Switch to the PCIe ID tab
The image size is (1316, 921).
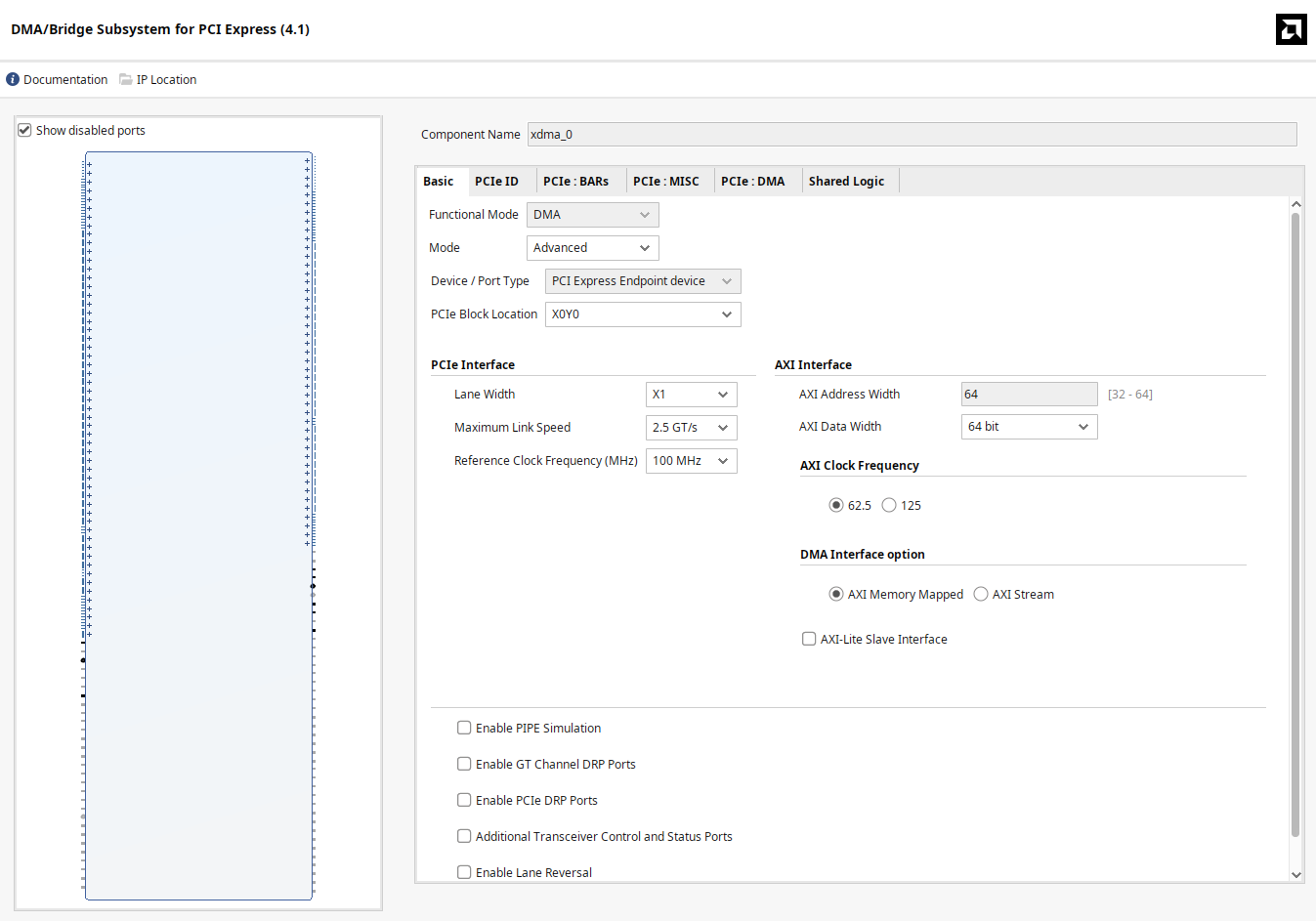tap(497, 182)
